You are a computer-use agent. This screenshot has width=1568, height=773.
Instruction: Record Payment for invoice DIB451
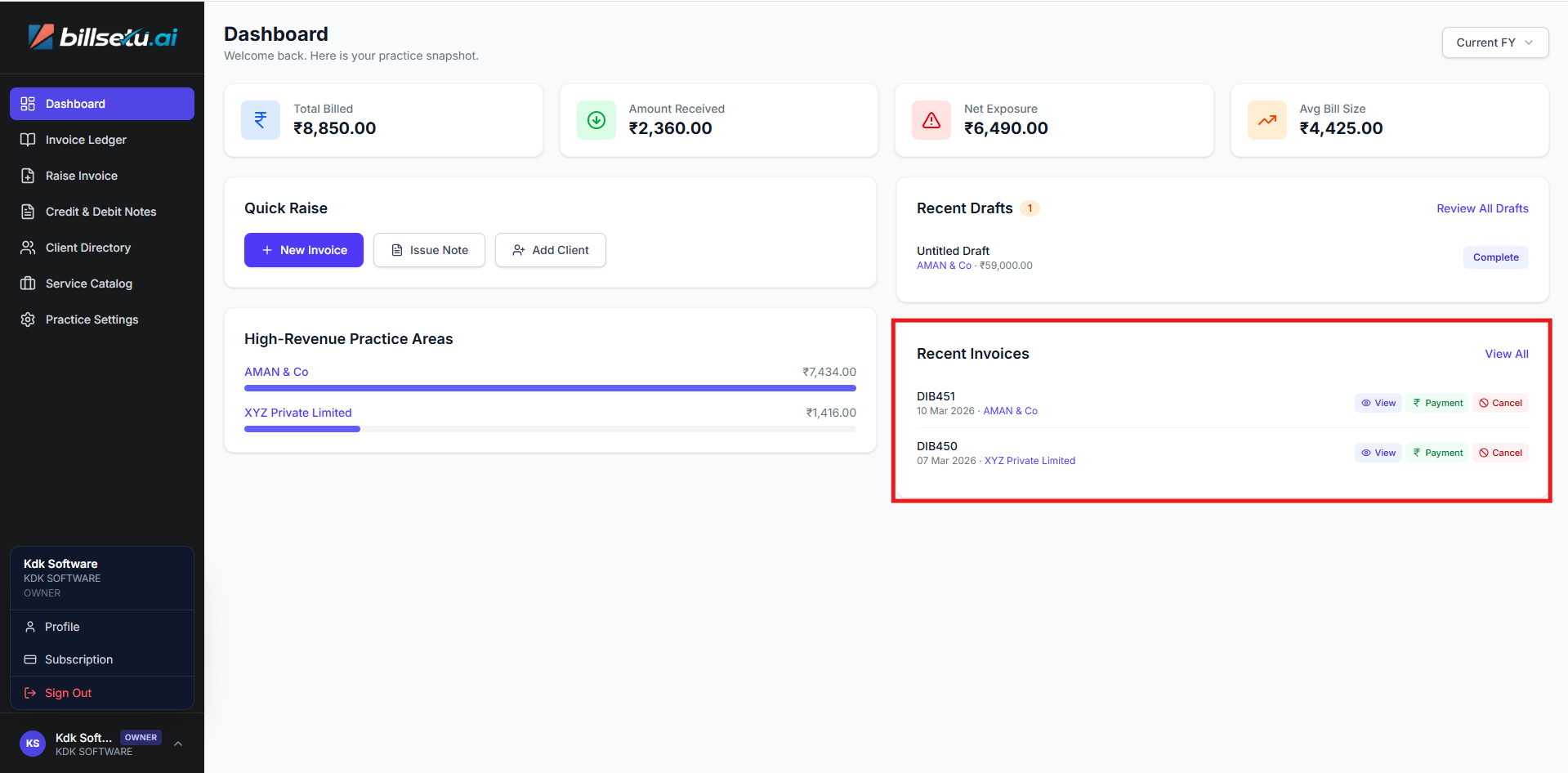[1437, 403]
